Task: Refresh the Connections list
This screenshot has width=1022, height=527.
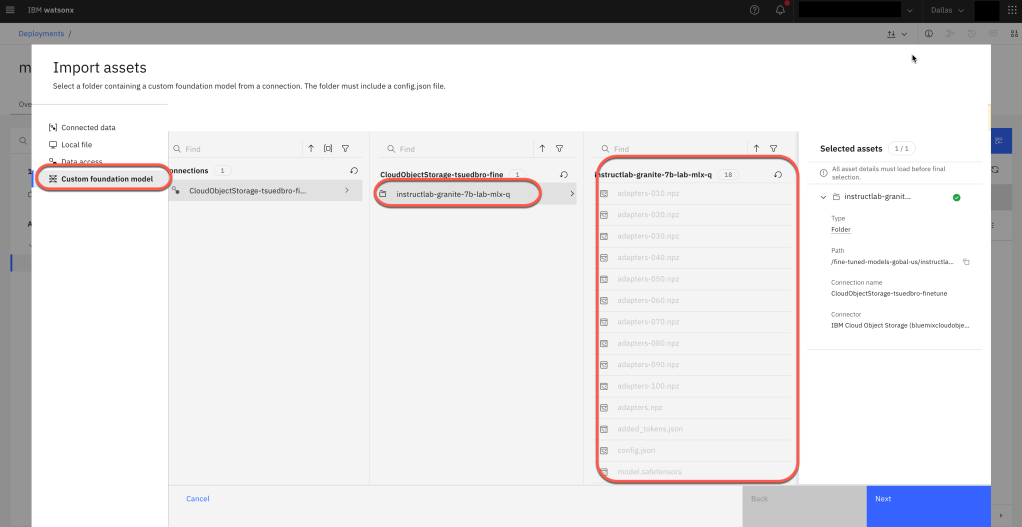Action: (353, 171)
